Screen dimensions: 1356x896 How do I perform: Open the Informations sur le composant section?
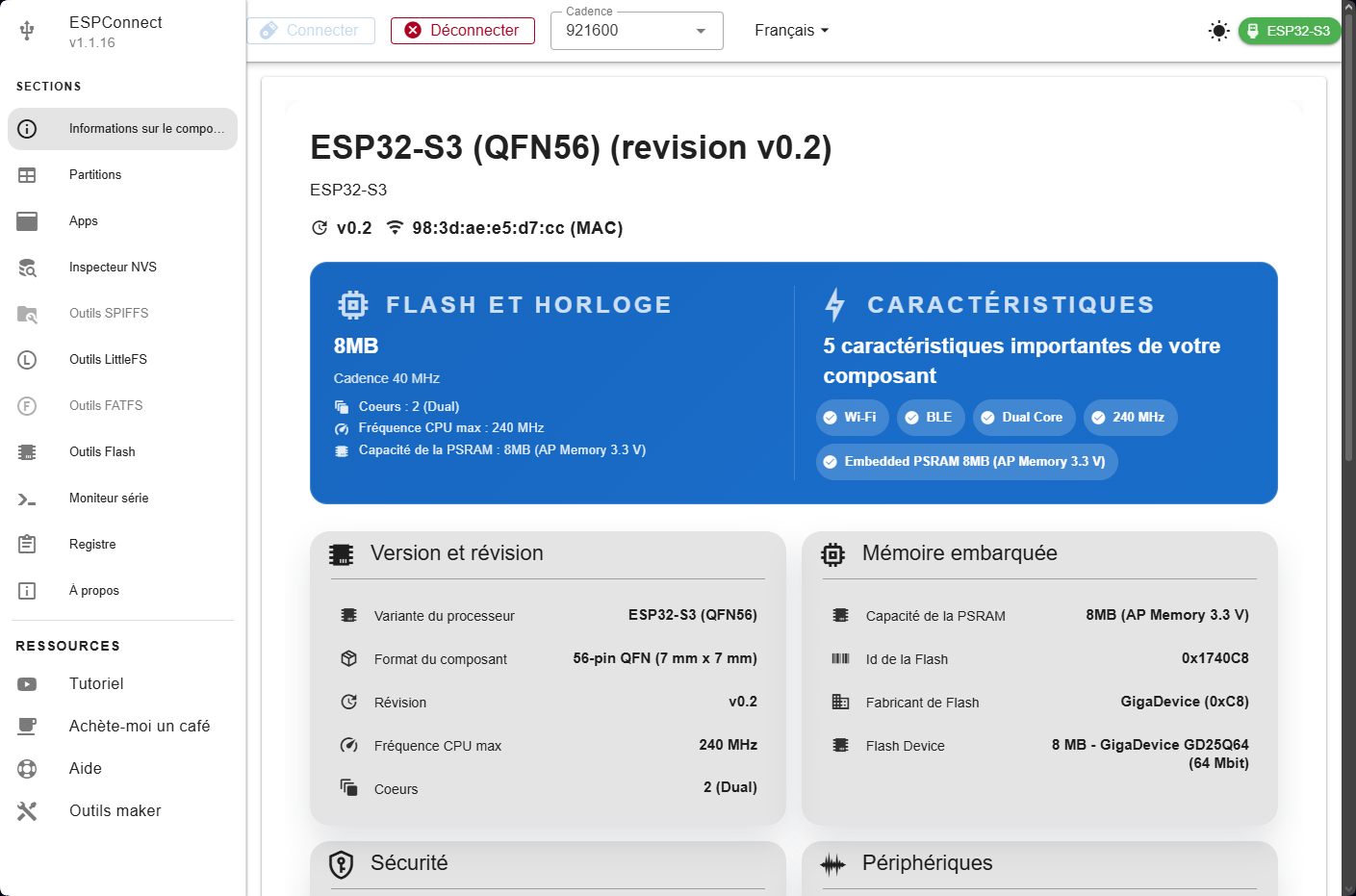122,129
